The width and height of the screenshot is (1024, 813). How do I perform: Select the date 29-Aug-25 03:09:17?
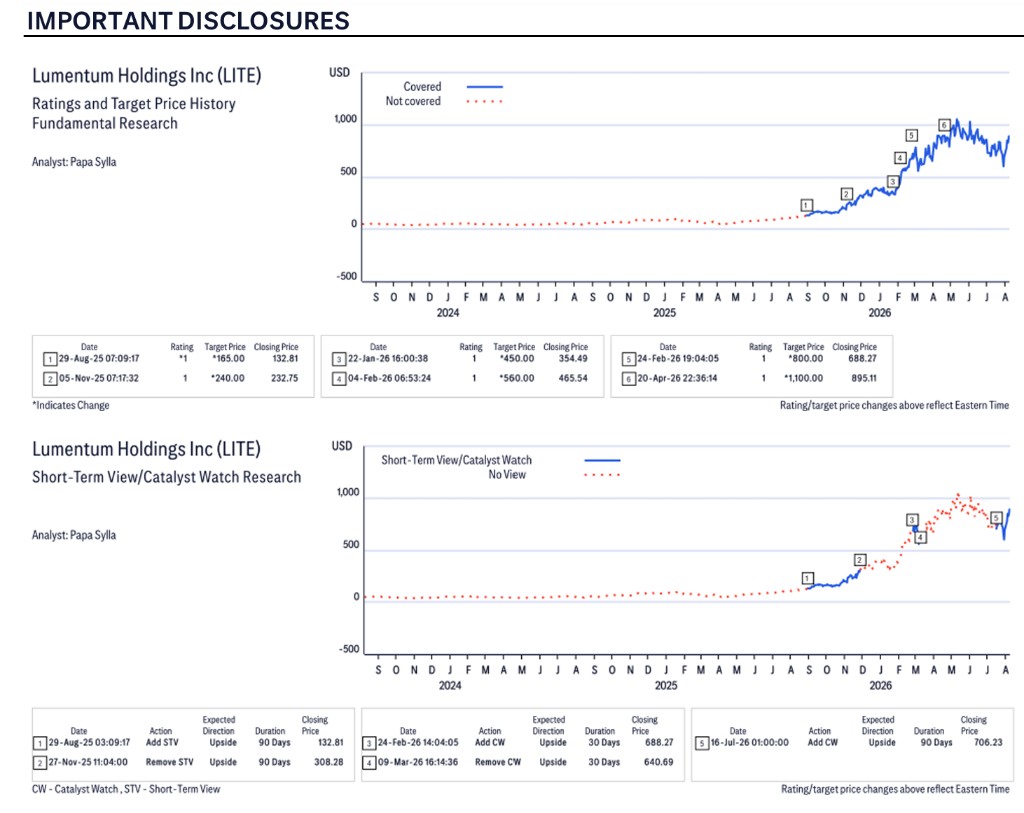click(89, 742)
